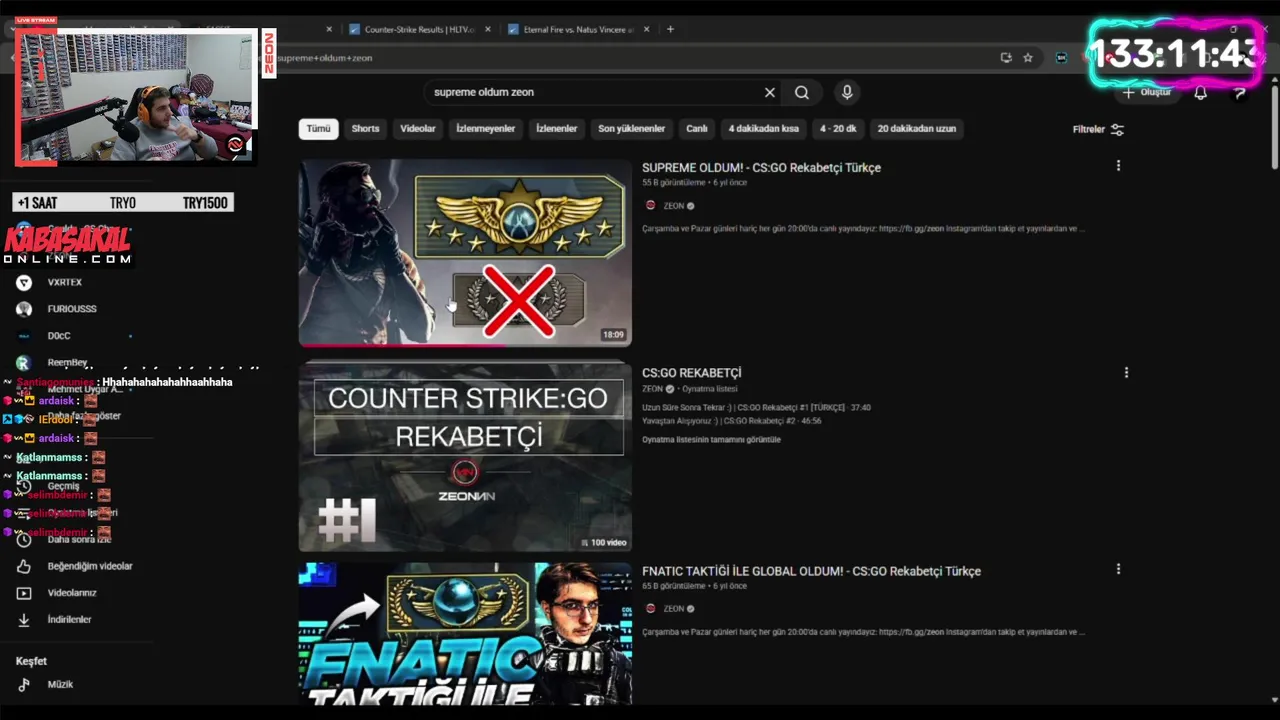Open YouTube notifications bell
This screenshot has width=1280, height=720.
1201,92
